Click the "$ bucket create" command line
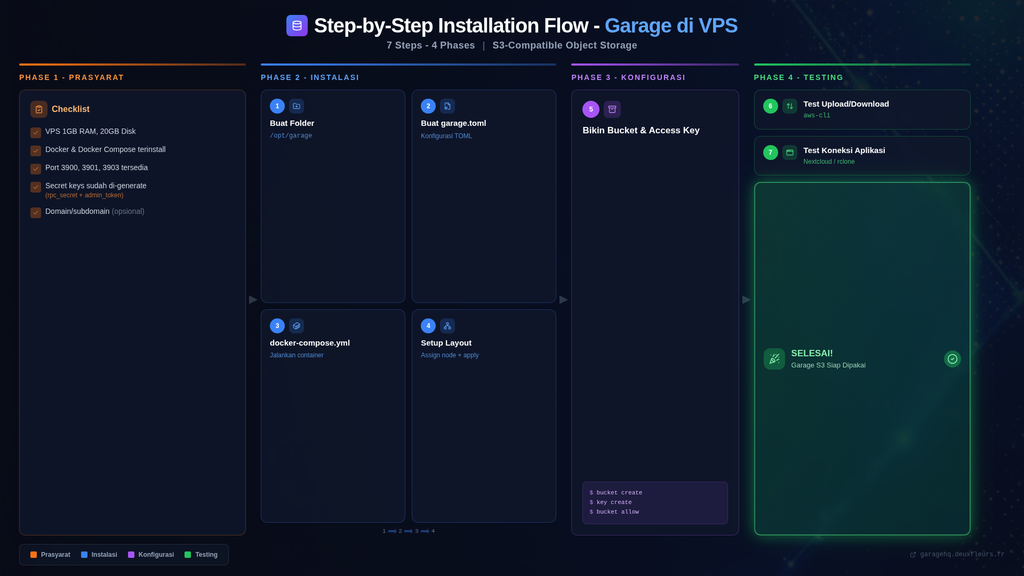The image size is (1024, 576). pos(616,492)
